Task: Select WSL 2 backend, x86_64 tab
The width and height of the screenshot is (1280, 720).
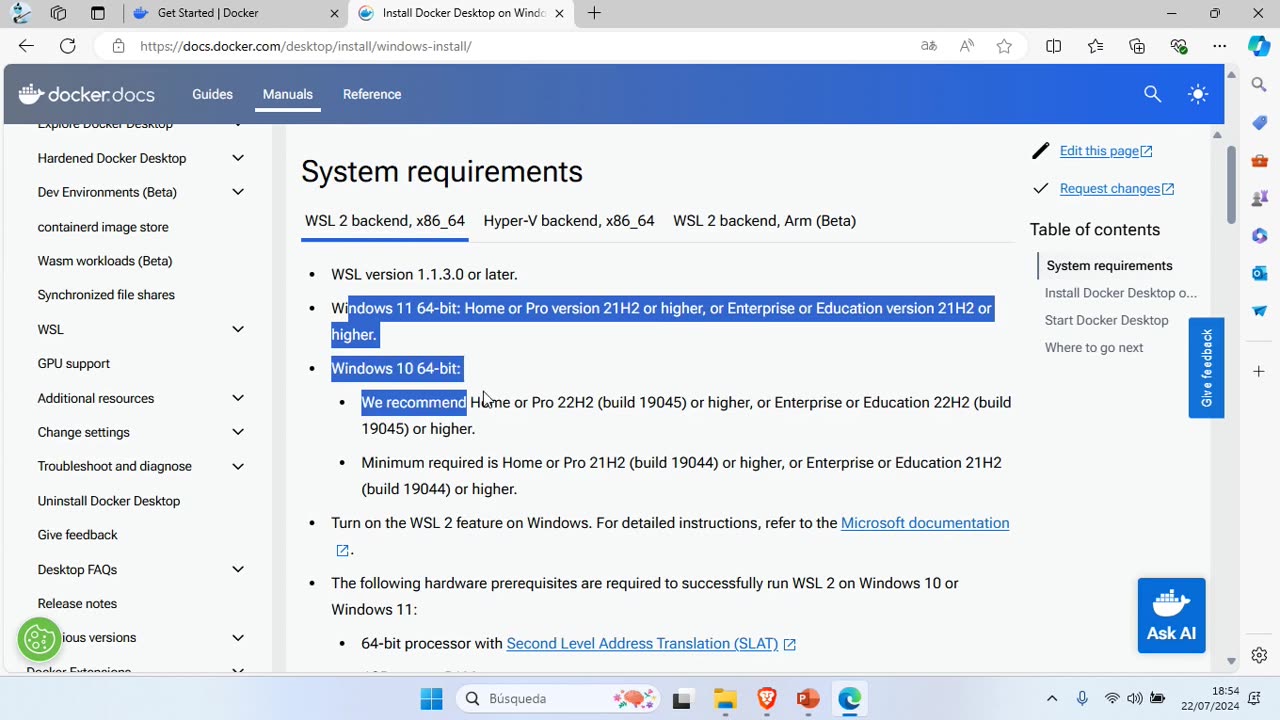Action: pos(385,221)
